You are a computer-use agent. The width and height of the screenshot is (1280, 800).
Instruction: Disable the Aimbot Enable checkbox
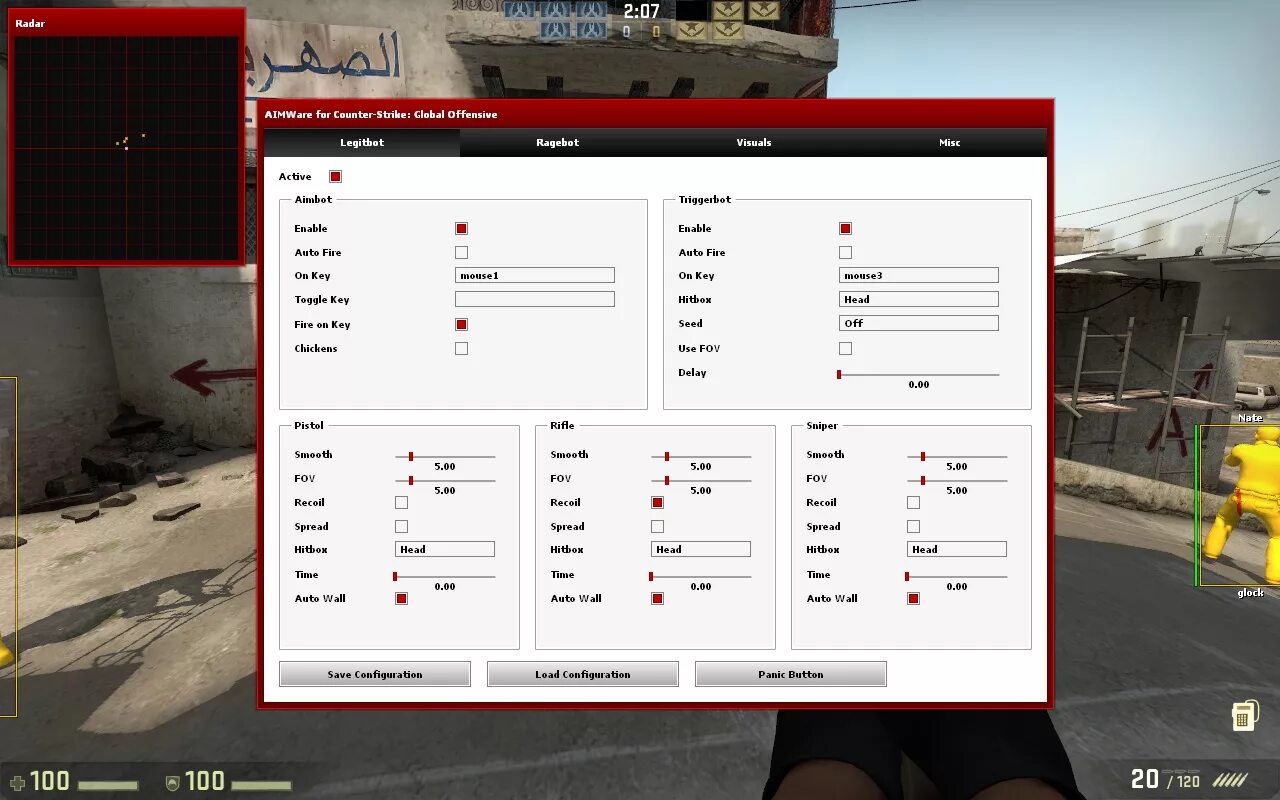point(461,229)
